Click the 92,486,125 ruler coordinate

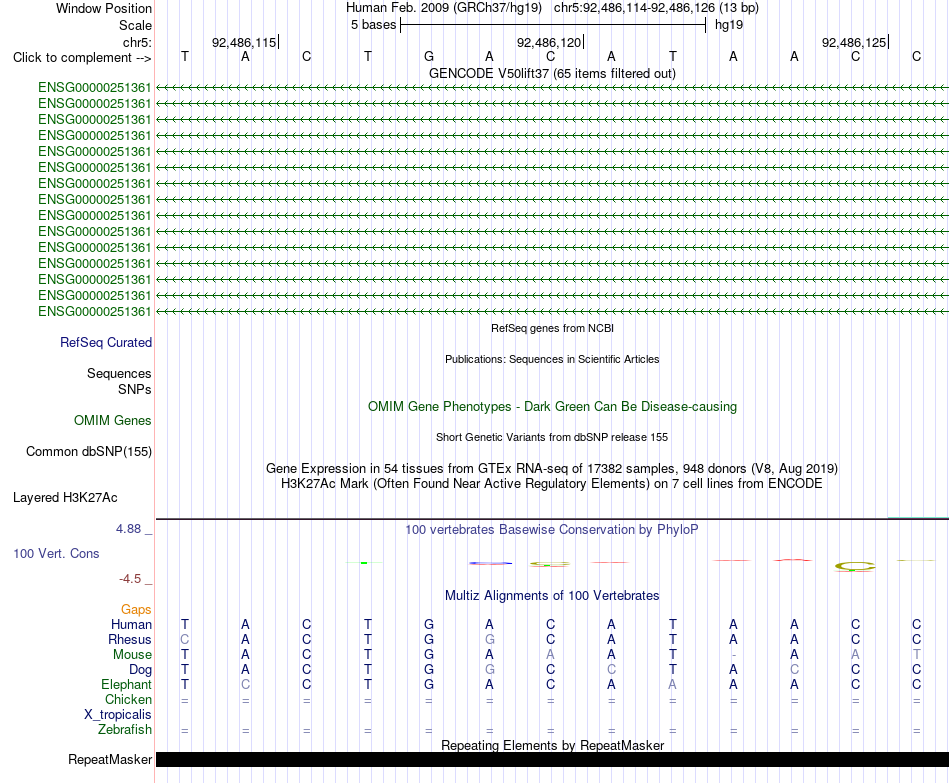coord(854,42)
